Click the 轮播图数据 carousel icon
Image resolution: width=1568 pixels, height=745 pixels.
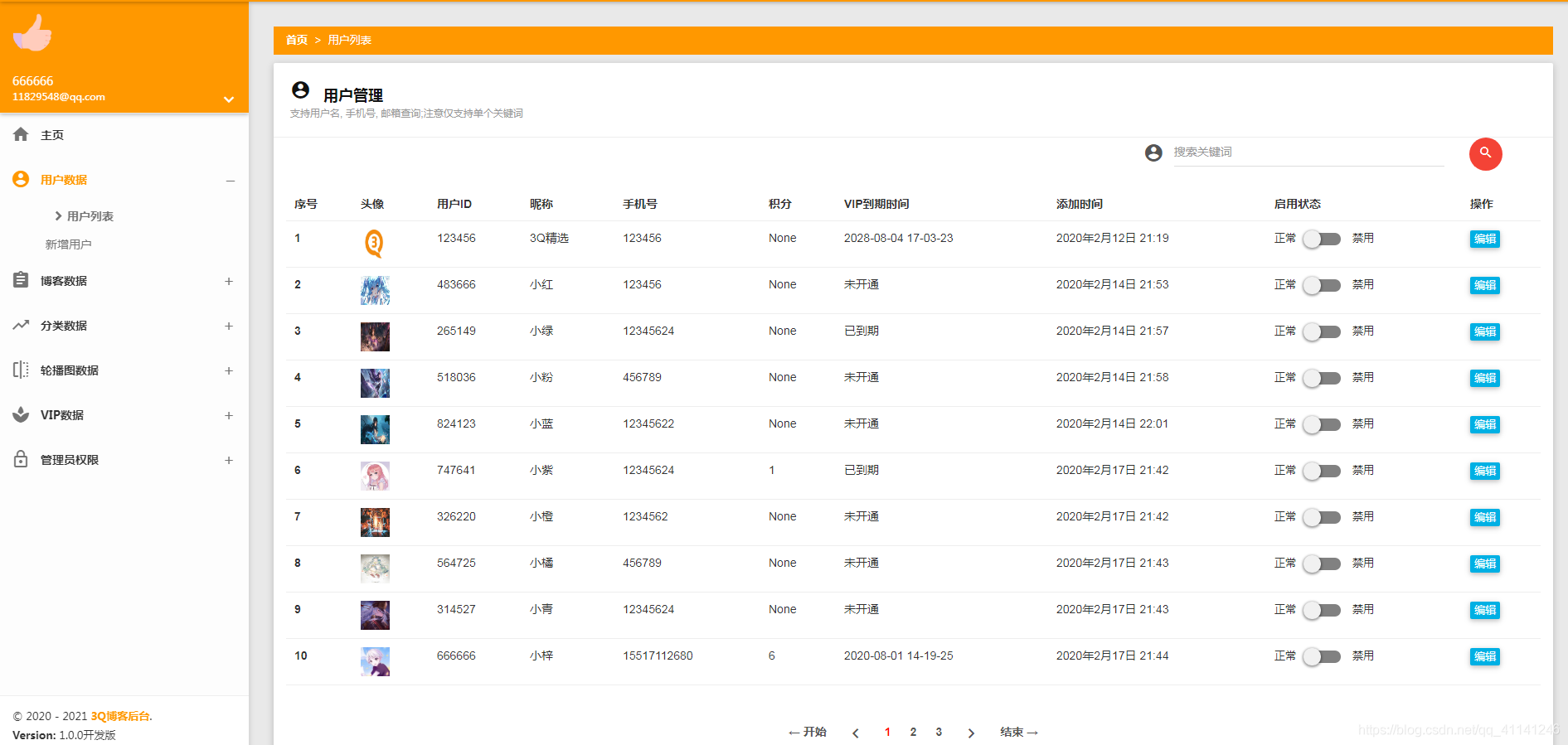(x=21, y=370)
